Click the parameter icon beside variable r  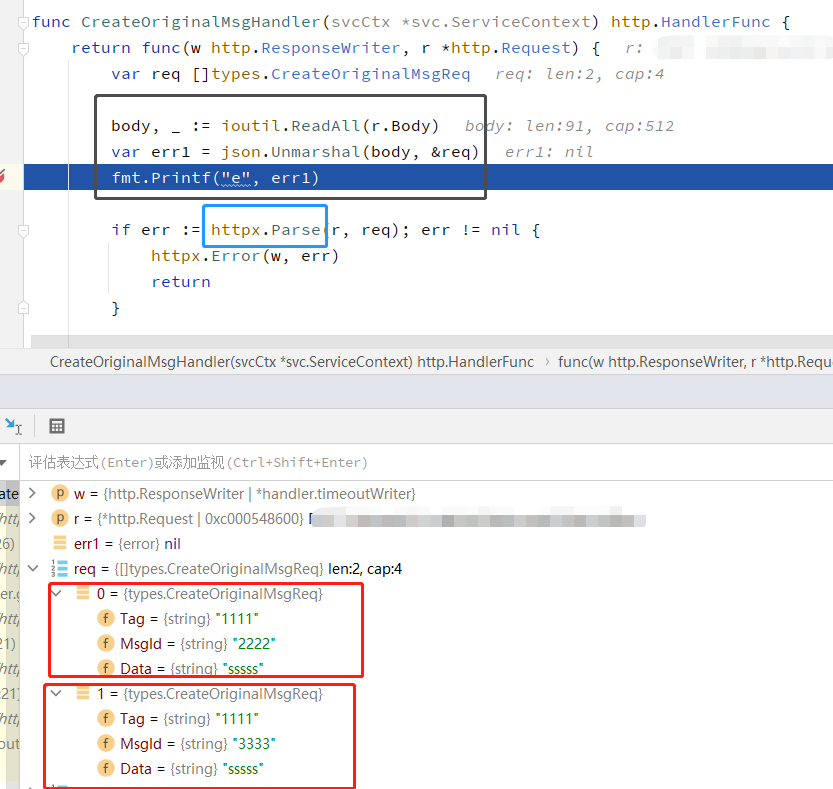point(60,518)
